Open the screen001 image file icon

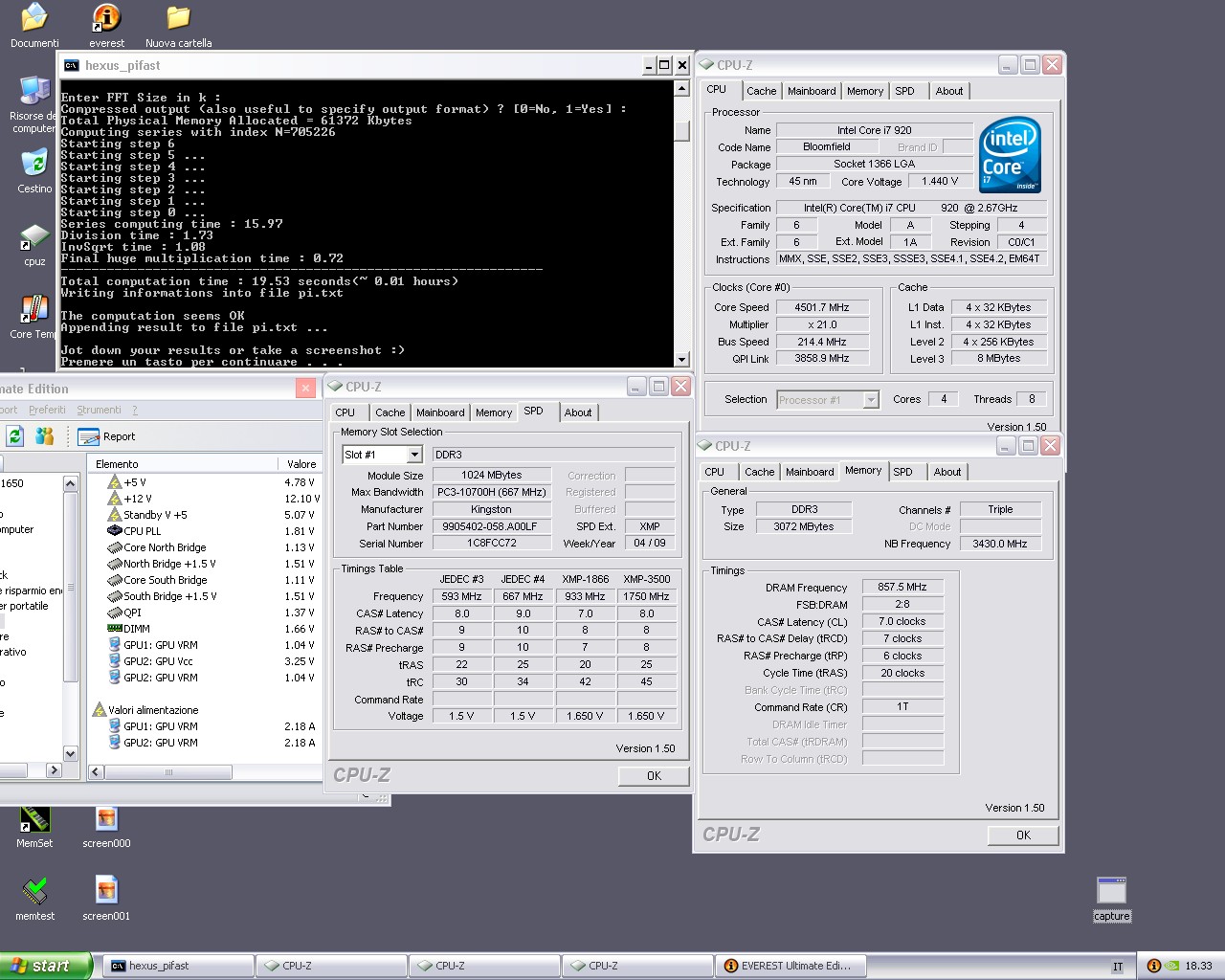pos(106,900)
